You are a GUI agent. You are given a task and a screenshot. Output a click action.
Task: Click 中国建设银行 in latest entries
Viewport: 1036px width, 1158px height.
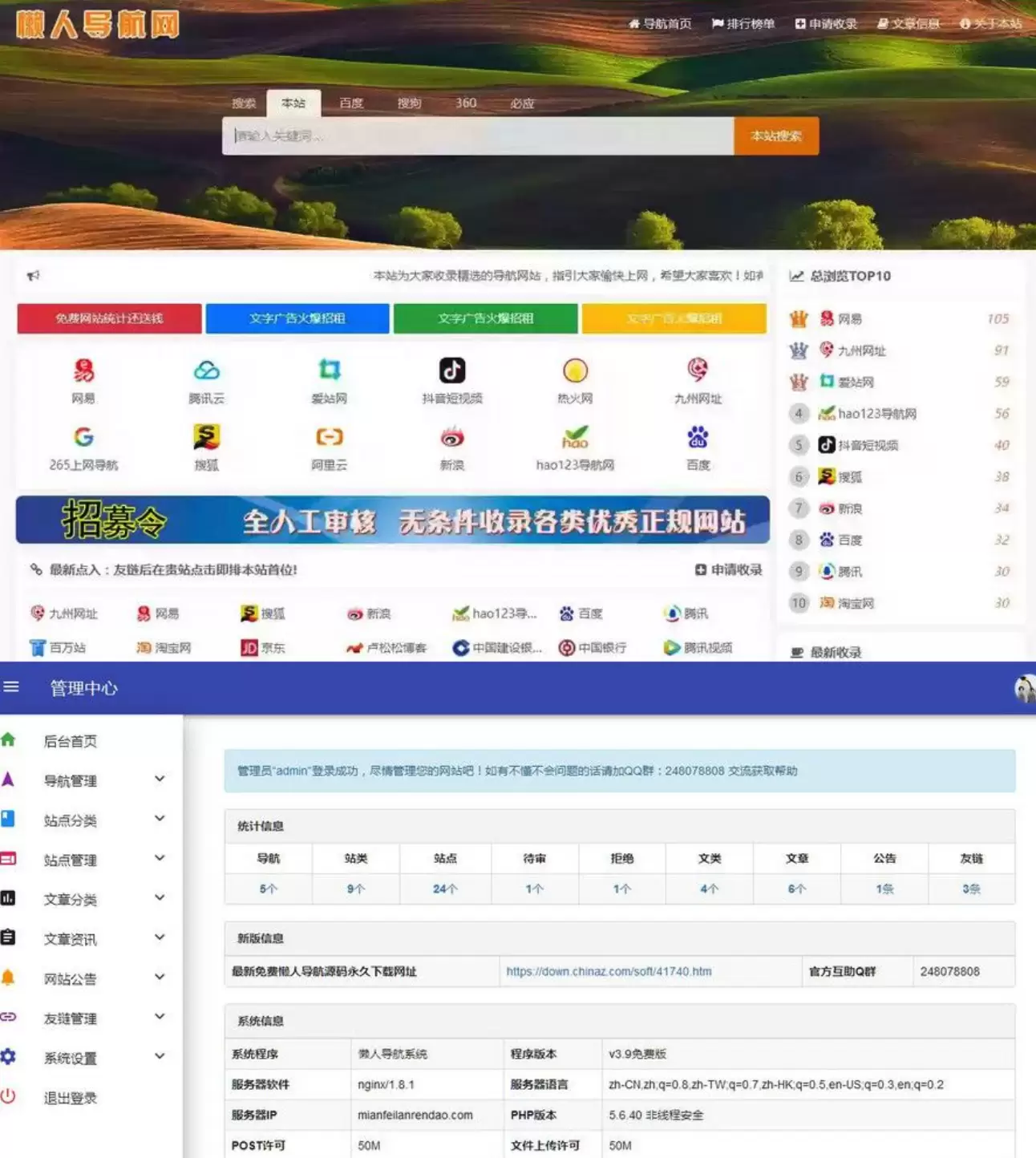pos(497,648)
